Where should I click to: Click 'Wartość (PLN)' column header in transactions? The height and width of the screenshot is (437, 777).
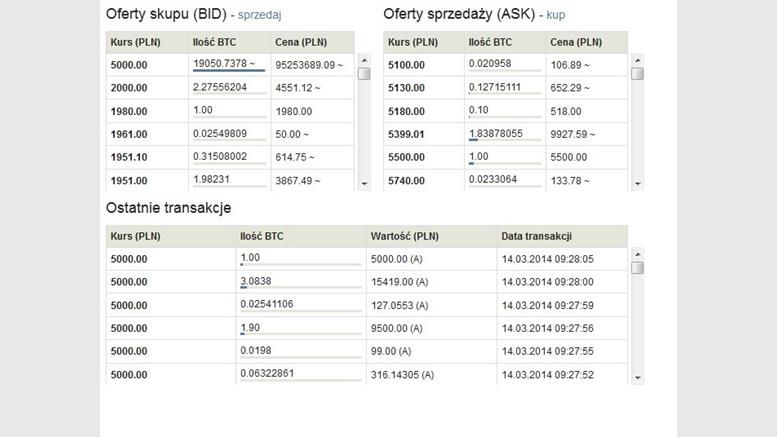tap(404, 236)
